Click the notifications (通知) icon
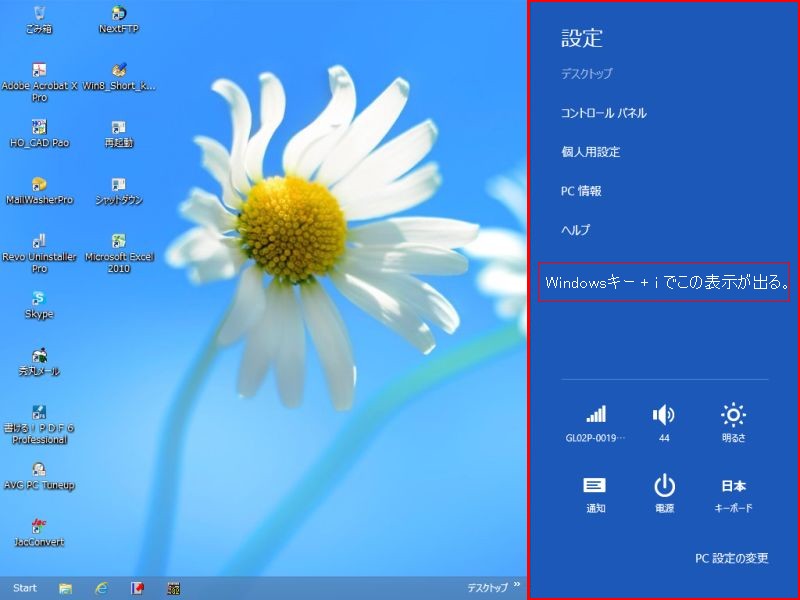The height and width of the screenshot is (600, 800). coord(595,486)
